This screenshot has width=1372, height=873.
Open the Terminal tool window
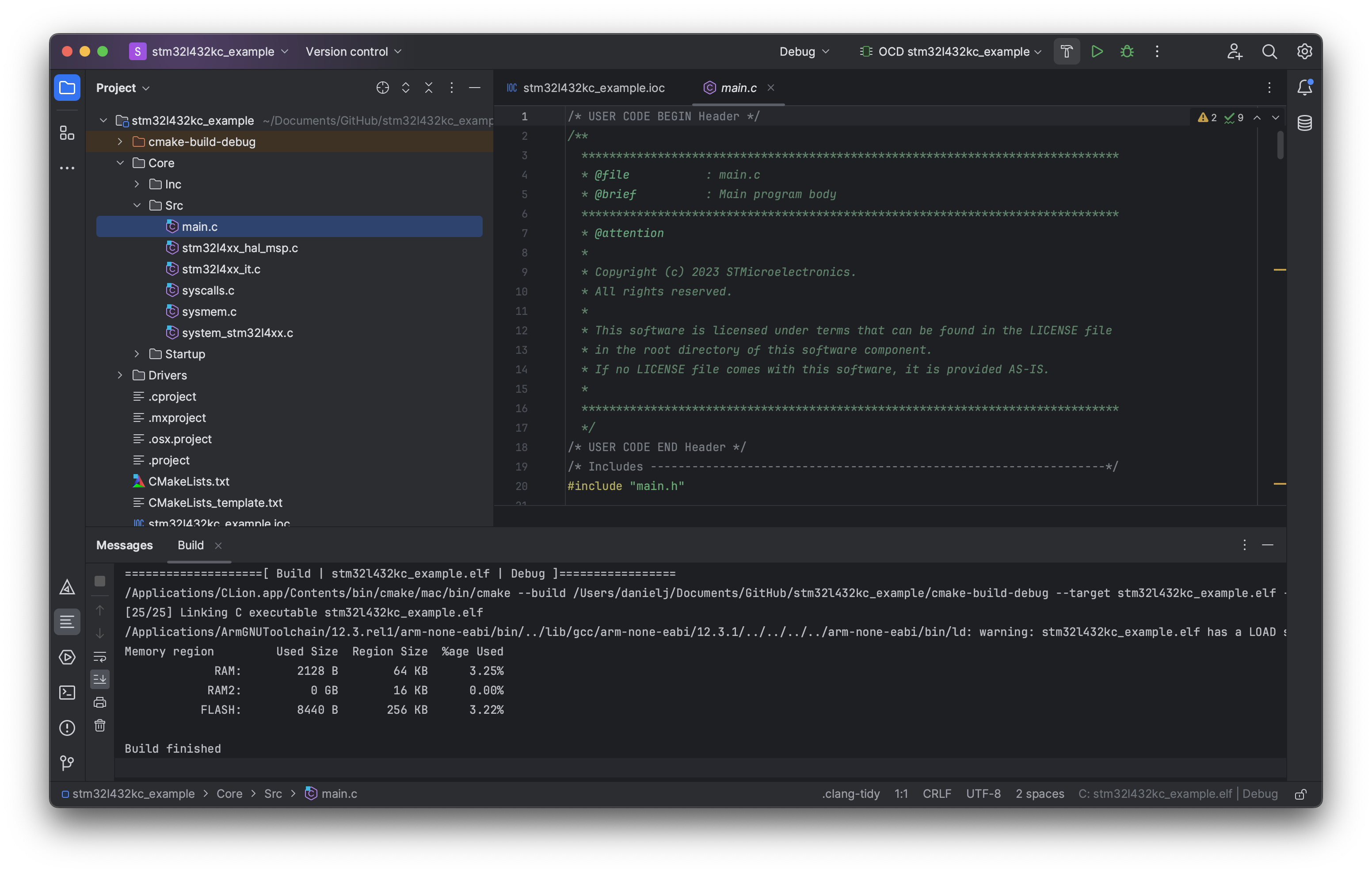67,692
